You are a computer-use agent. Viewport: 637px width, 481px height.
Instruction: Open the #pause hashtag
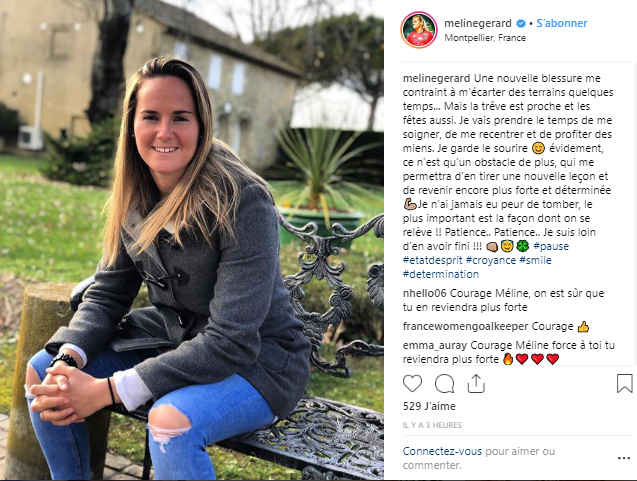coord(551,246)
